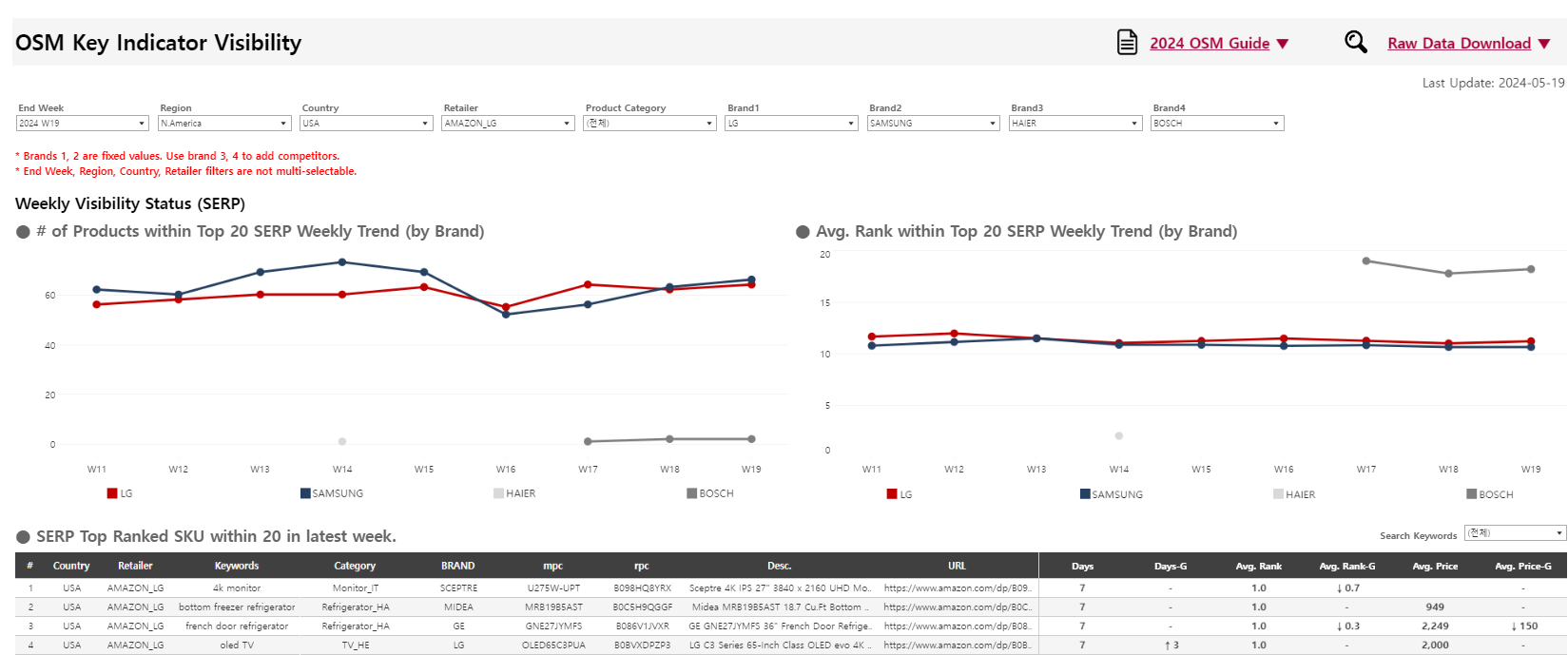Open the 2024 OSM Guide link

click(x=1210, y=44)
